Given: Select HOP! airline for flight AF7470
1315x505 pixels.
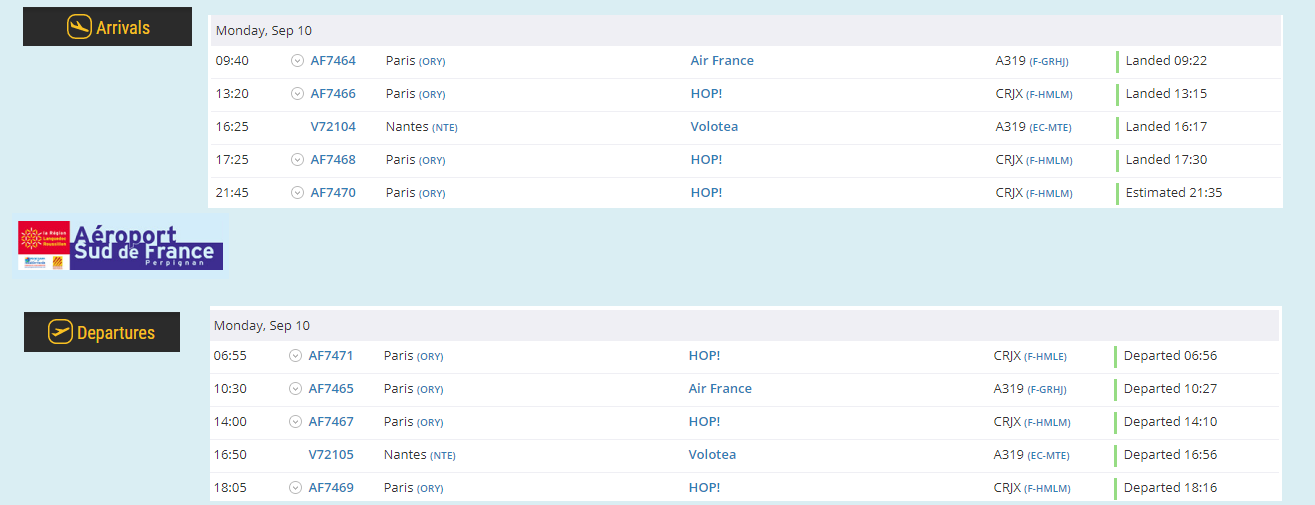Looking at the screenshot, I should (706, 193).
